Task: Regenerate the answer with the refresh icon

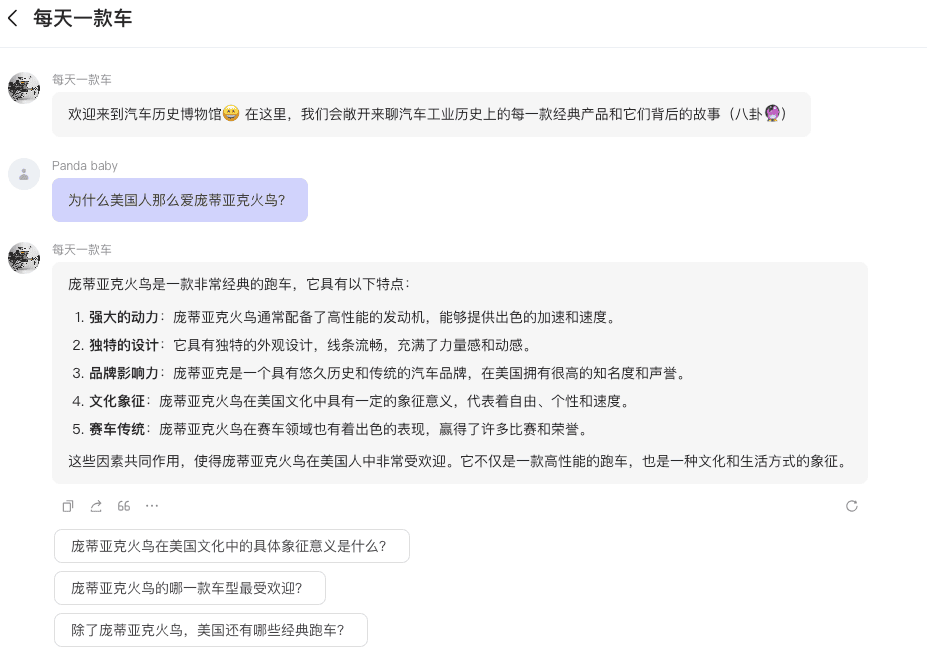Action: coord(852,506)
